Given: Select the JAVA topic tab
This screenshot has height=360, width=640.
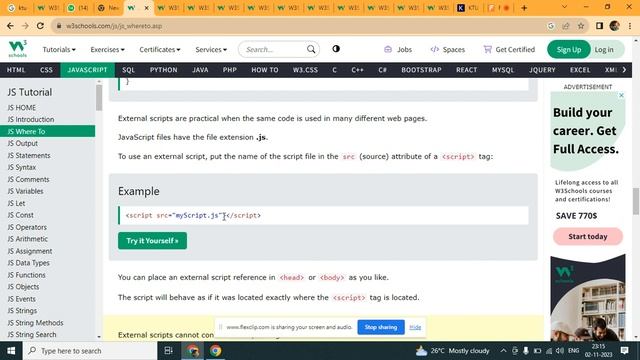Looking at the screenshot, I should (200, 70).
